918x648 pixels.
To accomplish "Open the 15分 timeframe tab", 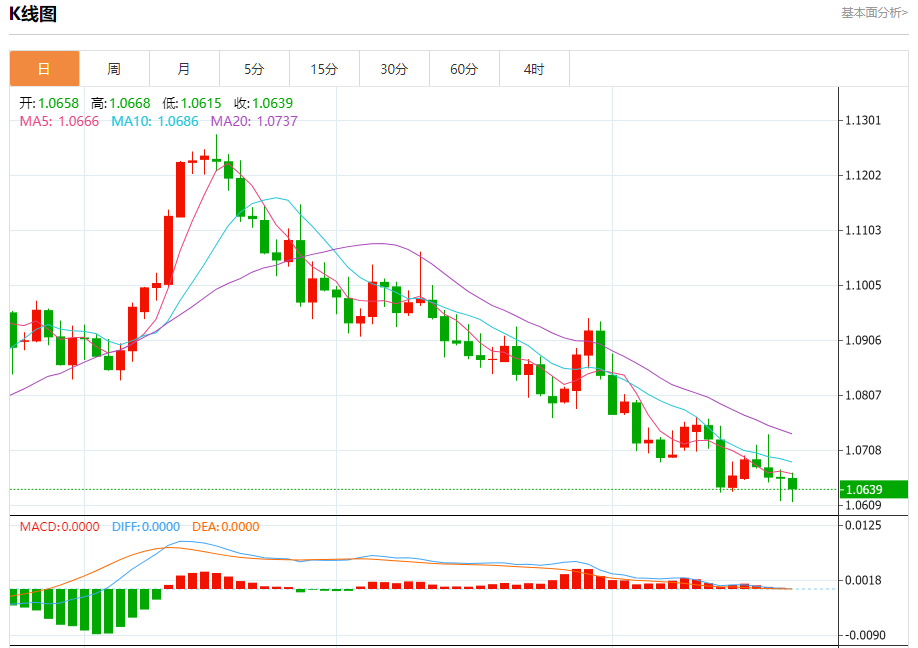I will click(324, 69).
